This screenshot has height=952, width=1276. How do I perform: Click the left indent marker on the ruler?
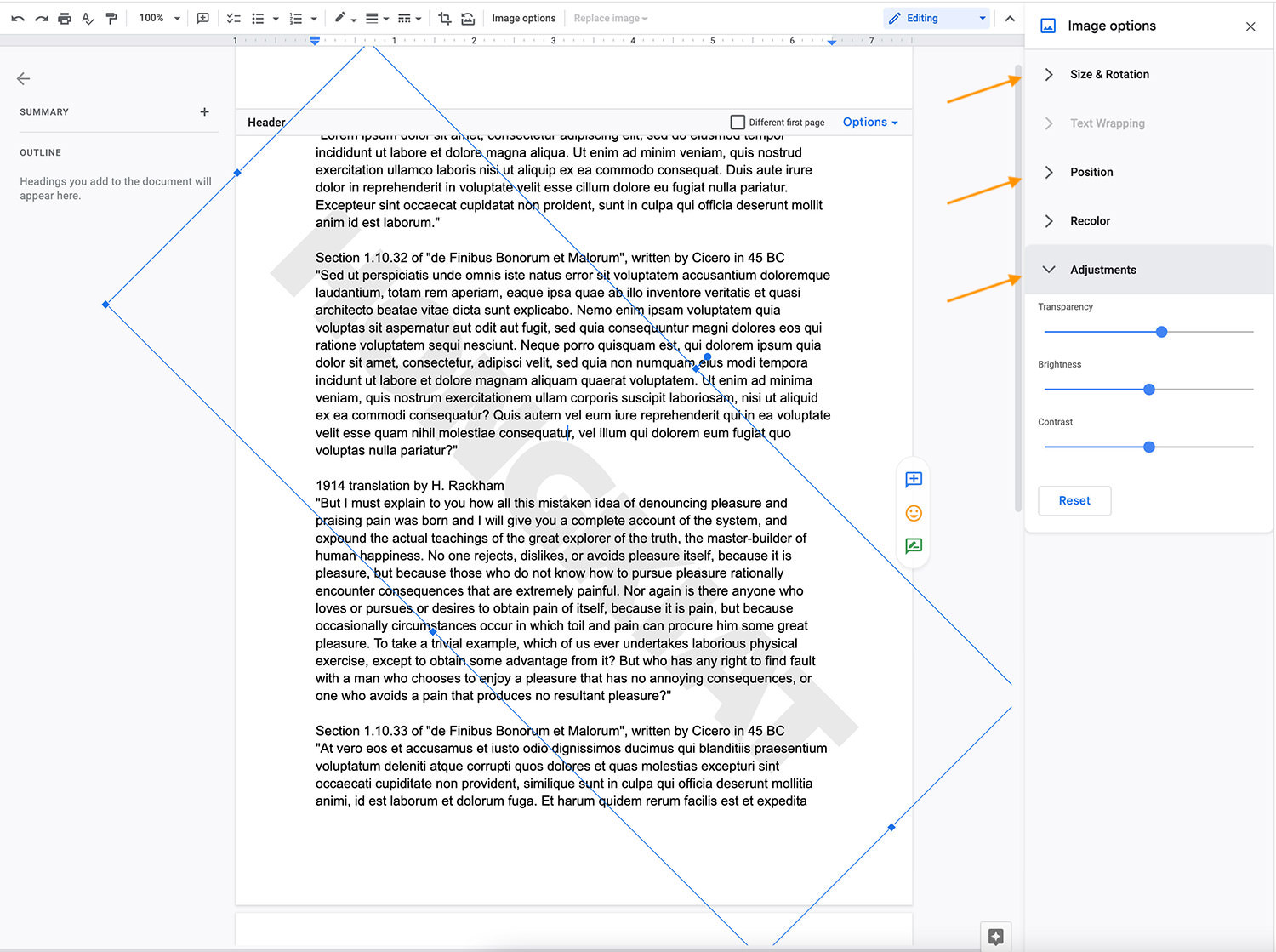pyautogui.click(x=315, y=40)
